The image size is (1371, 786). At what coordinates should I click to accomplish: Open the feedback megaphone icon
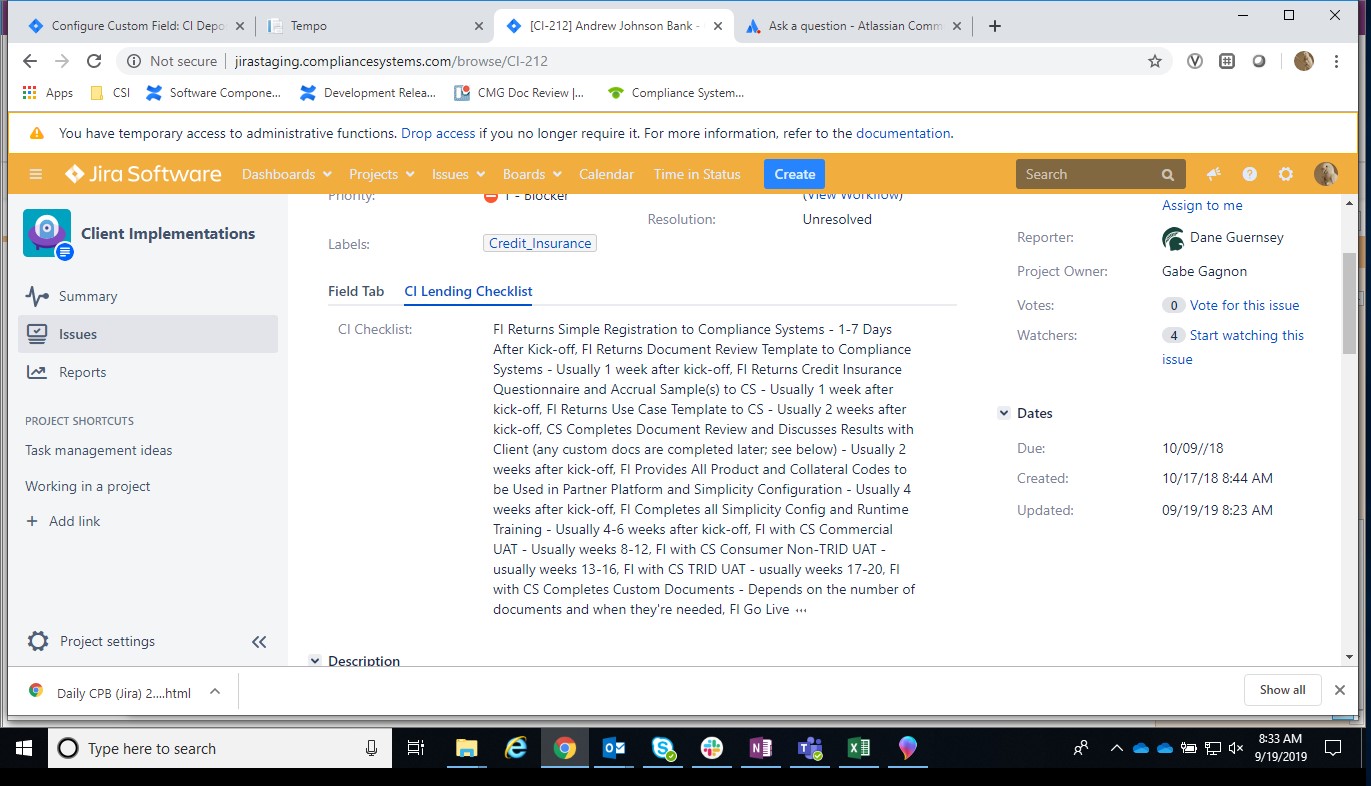point(1214,174)
